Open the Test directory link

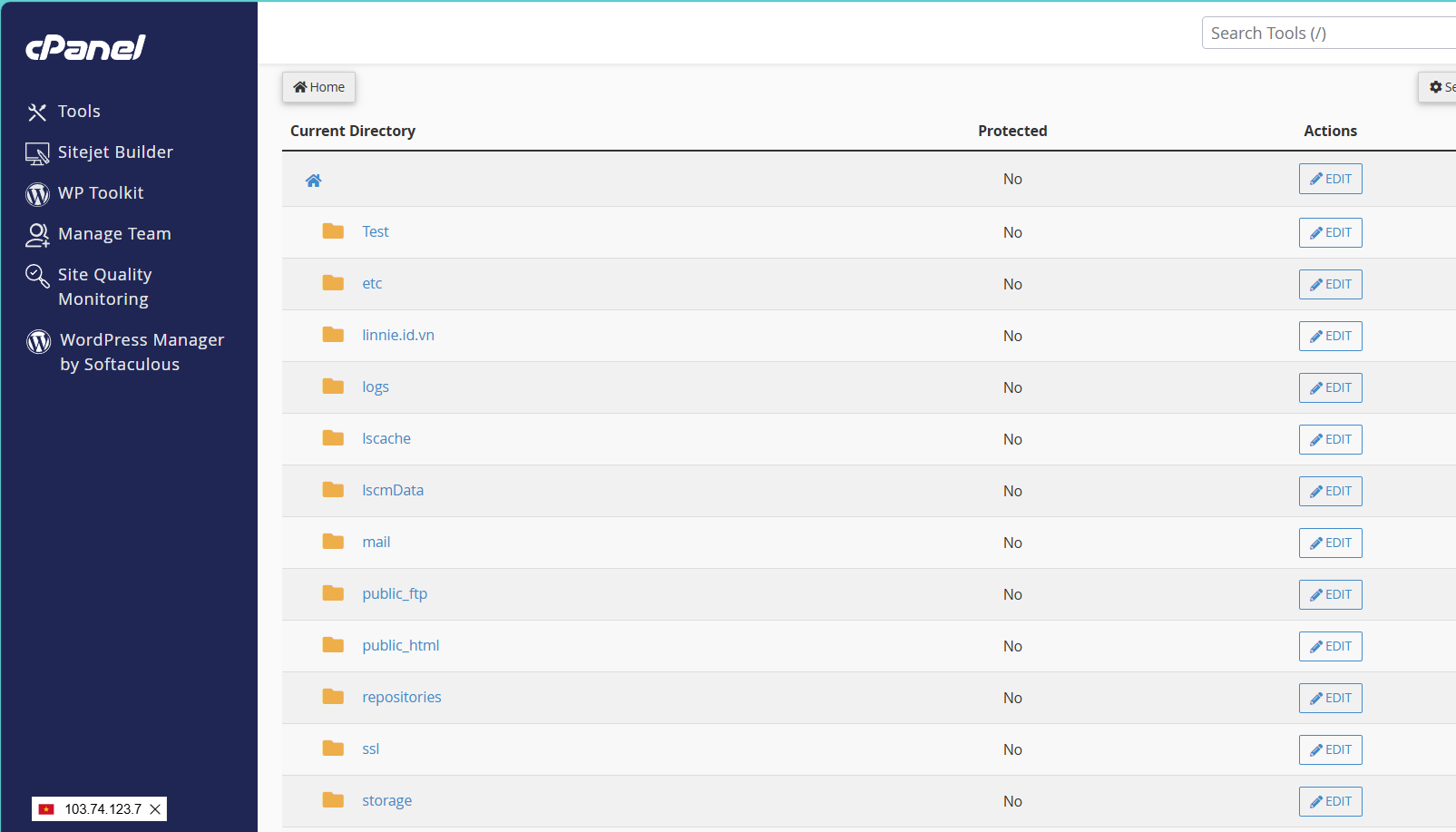tap(376, 231)
